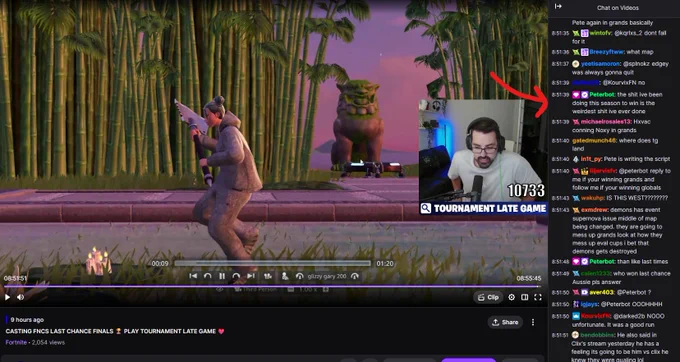Click the '2,054 views' text
Viewport: 680px width, 362px height.
pyautogui.click(x=49, y=342)
